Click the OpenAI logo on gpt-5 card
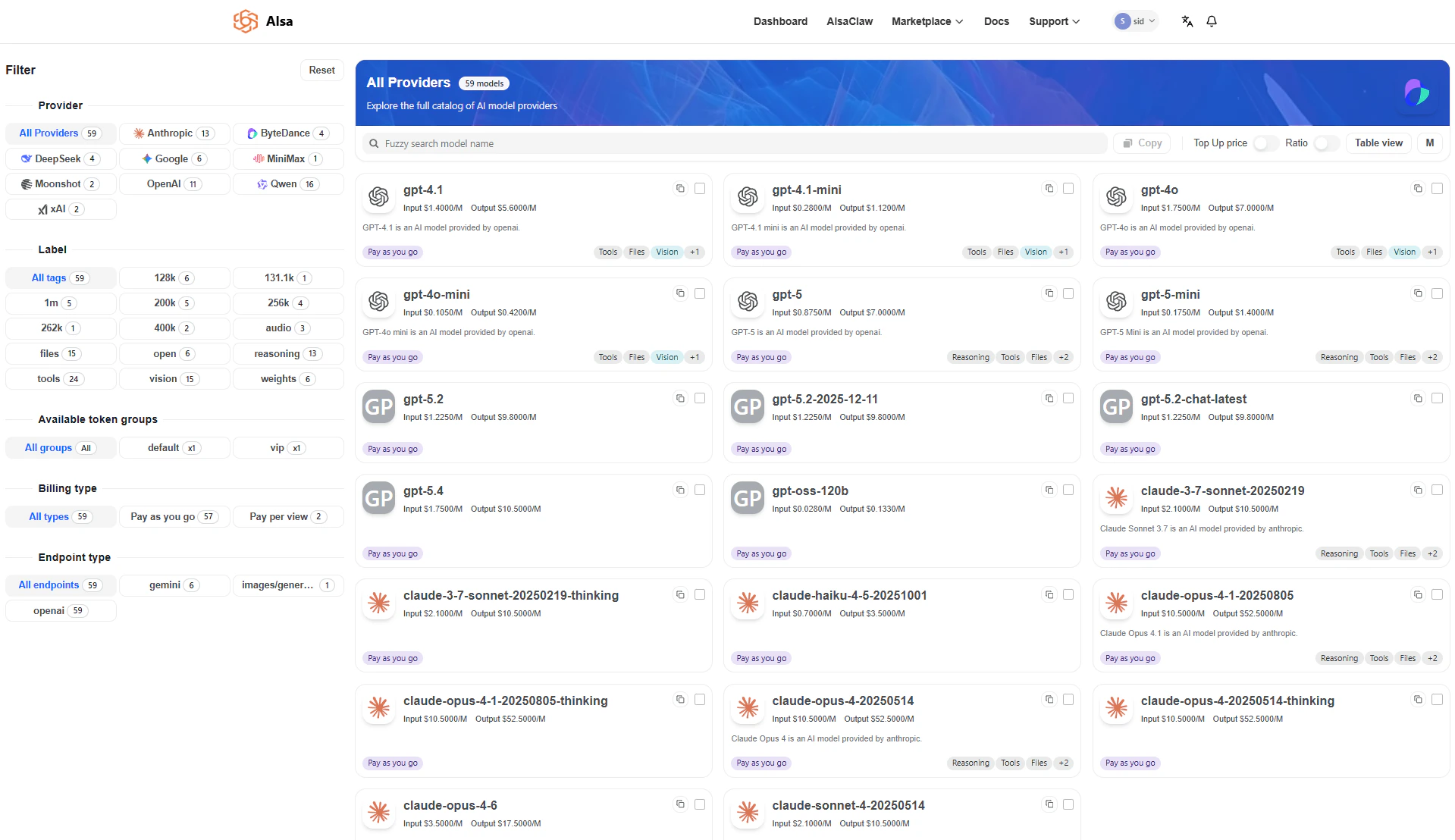 [x=747, y=301]
